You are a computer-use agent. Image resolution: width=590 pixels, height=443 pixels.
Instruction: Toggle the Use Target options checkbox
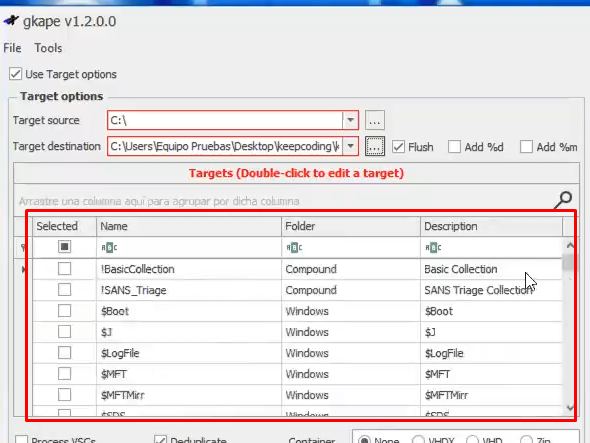(16, 74)
